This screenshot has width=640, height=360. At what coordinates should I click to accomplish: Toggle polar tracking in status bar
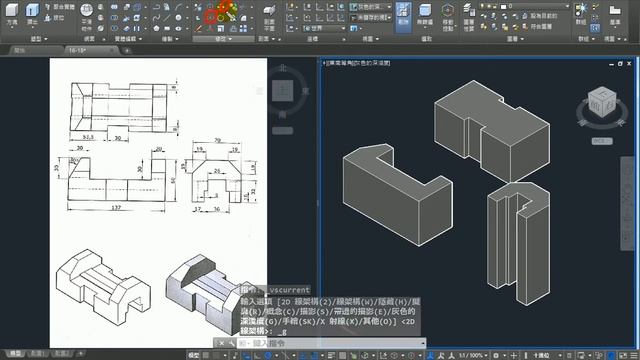click(x=268, y=356)
